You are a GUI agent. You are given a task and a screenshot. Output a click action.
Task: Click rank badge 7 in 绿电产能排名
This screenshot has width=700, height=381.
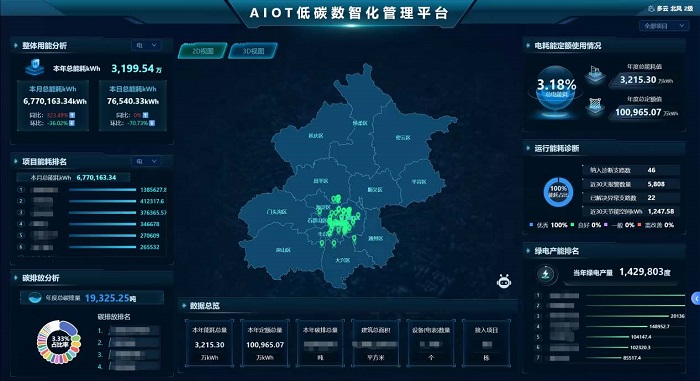[x=538, y=358]
